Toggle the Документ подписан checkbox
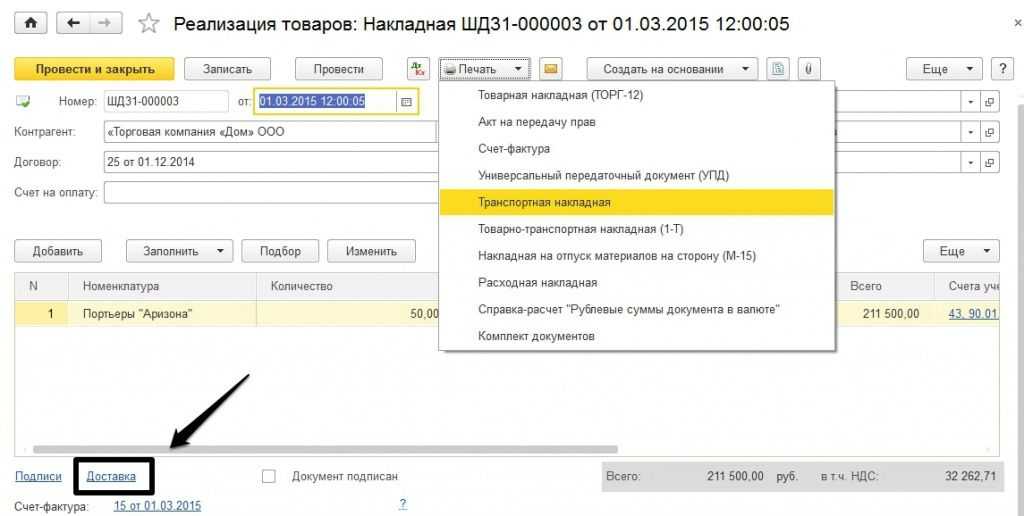Viewport: 1024px width, 516px height. point(268,476)
